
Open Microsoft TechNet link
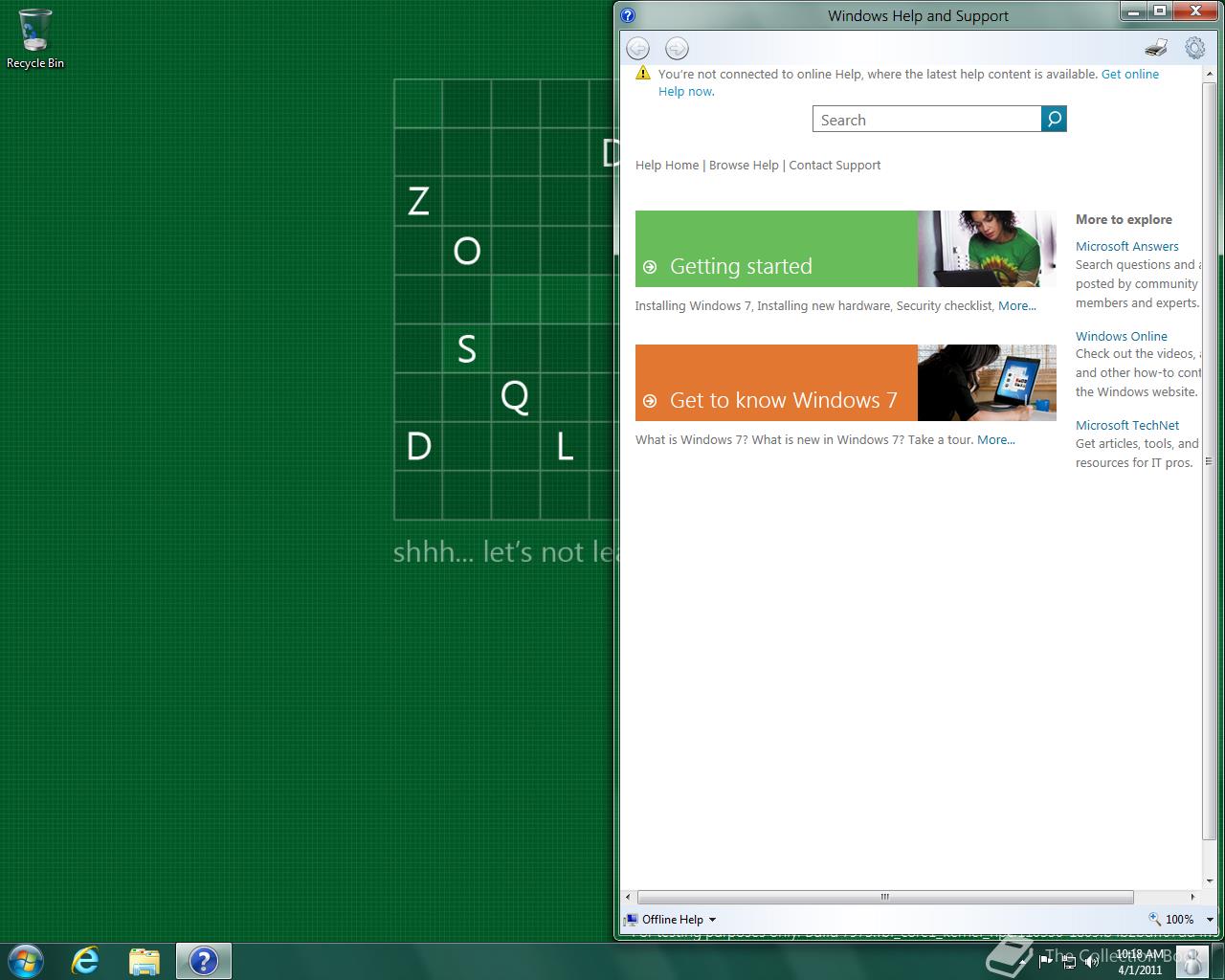pyautogui.click(x=1127, y=425)
